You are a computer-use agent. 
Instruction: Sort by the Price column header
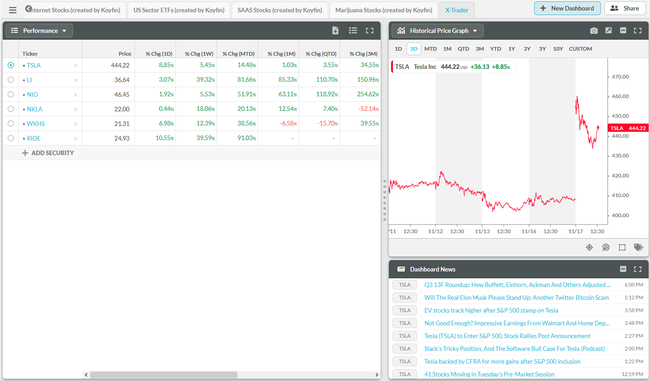click(125, 53)
